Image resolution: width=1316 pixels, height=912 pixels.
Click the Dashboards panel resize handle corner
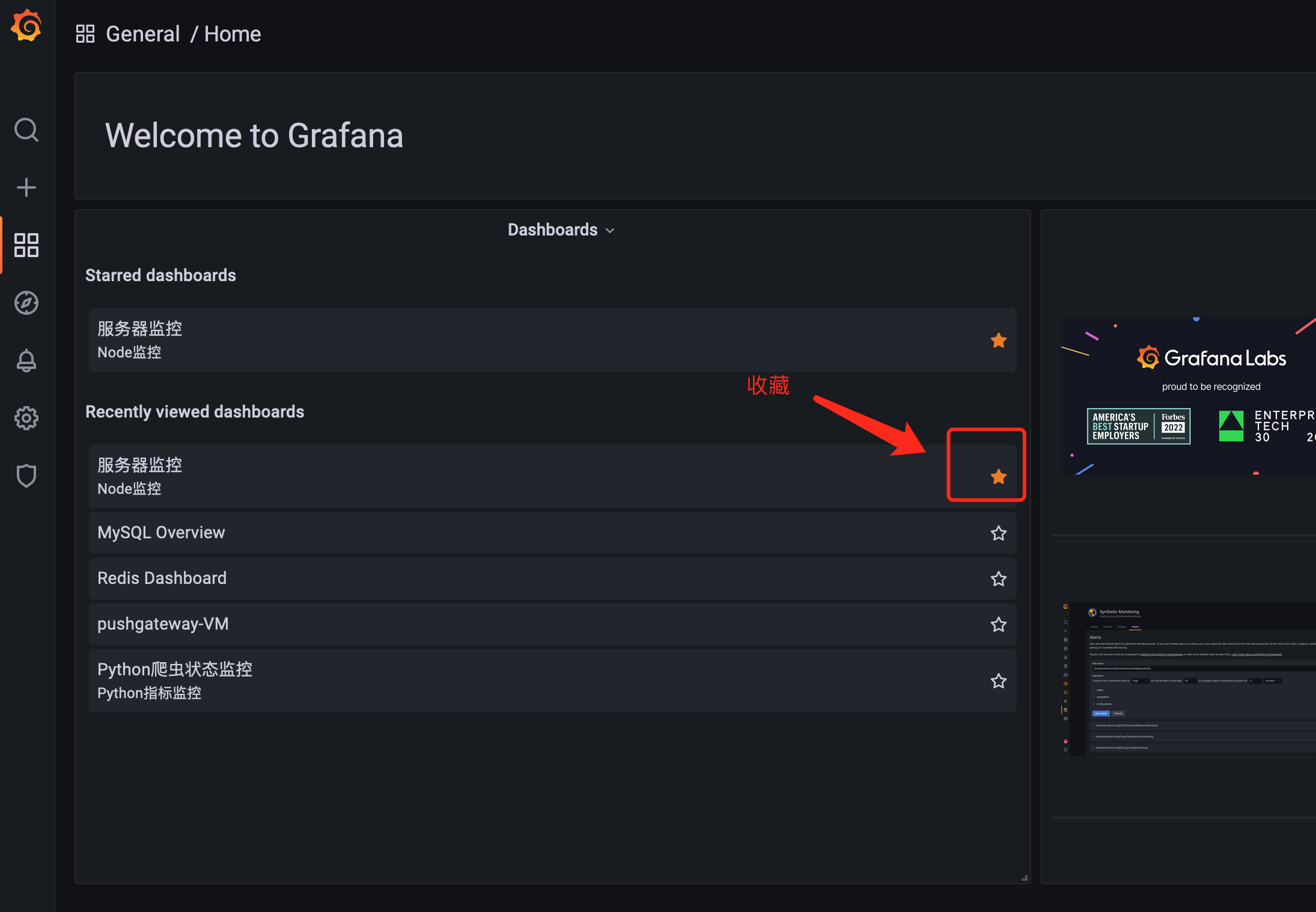pyautogui.click(x=1025, y=878)
